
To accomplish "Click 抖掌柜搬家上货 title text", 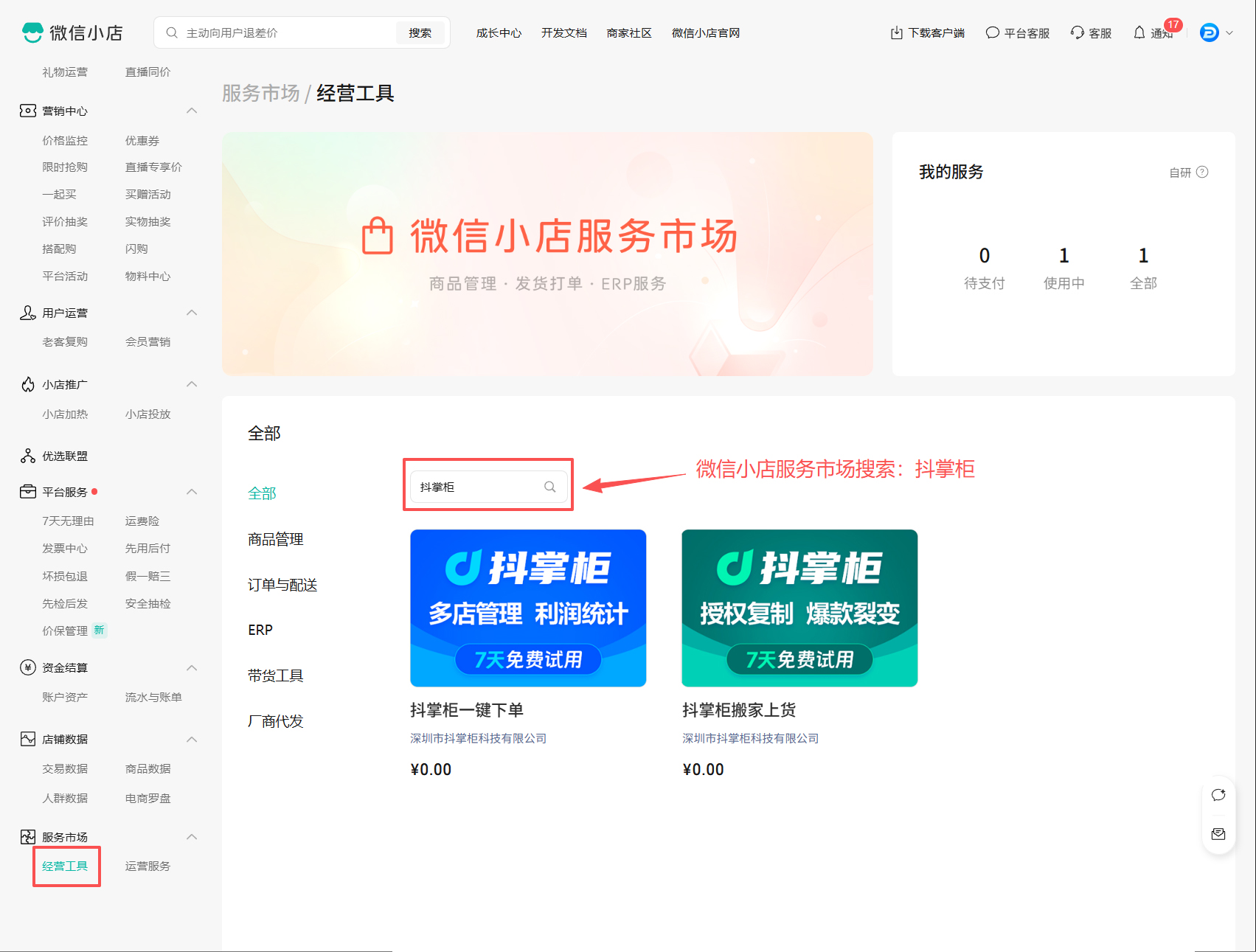I will tap(738, 710).
